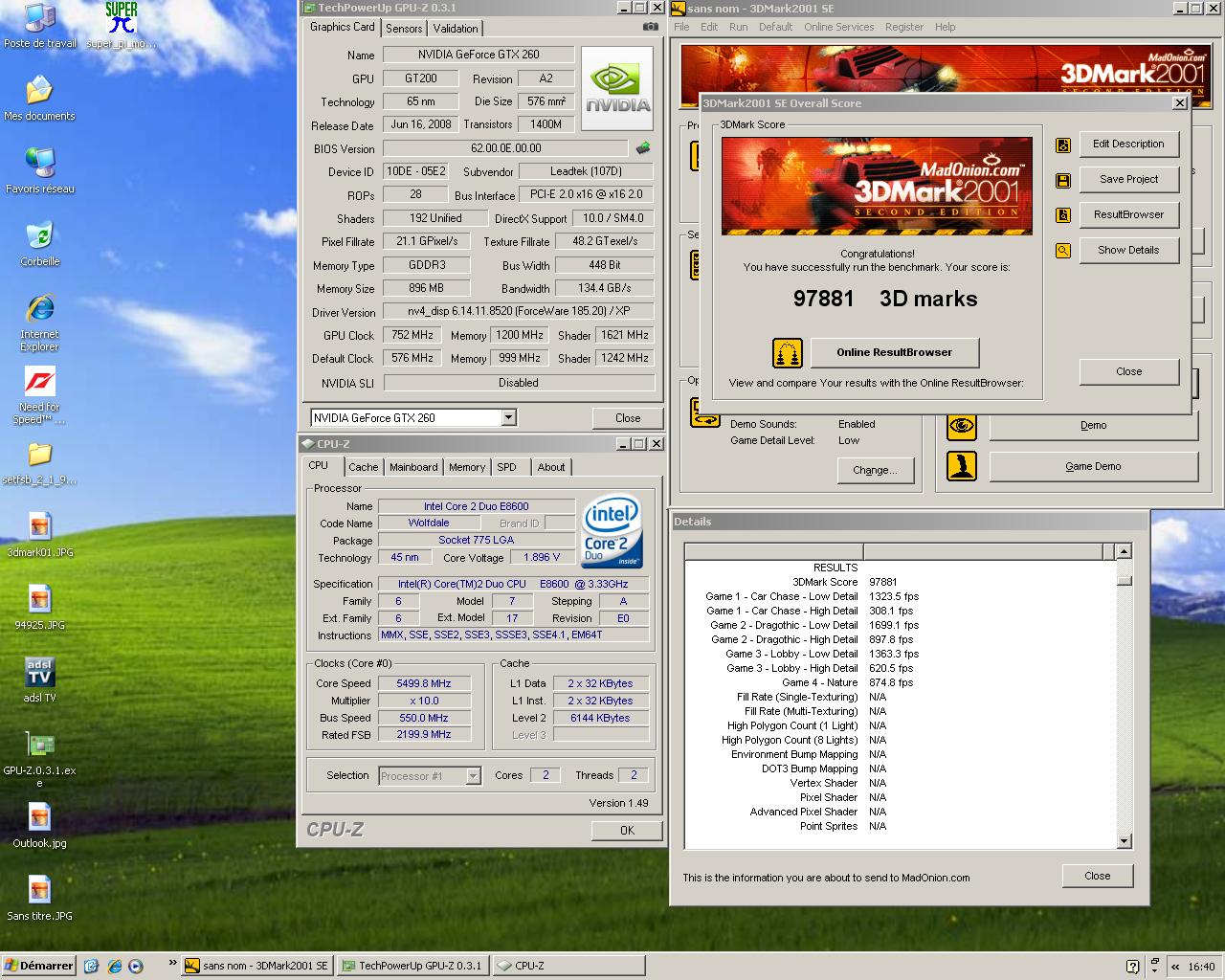The width and height of the screenshot is (1225, 980).
Task: Click Online ResultBrowser button
Action: click(x=894, y=352)
